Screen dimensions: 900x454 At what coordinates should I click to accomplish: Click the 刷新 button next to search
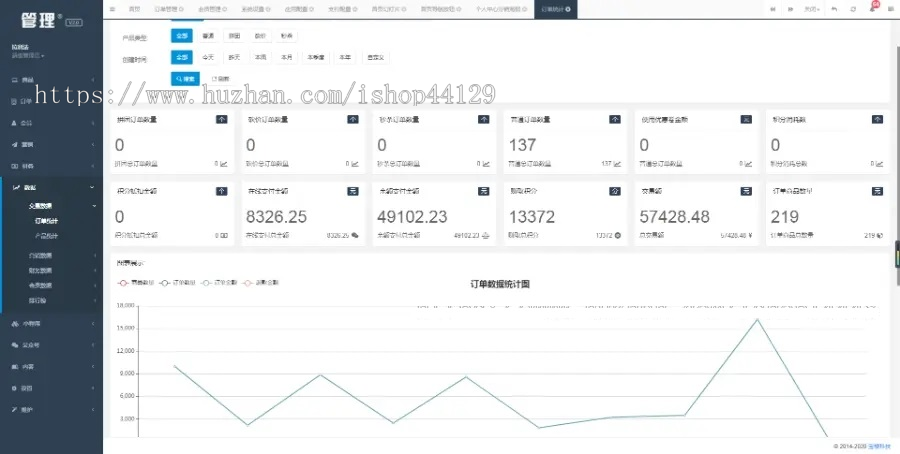220,79
